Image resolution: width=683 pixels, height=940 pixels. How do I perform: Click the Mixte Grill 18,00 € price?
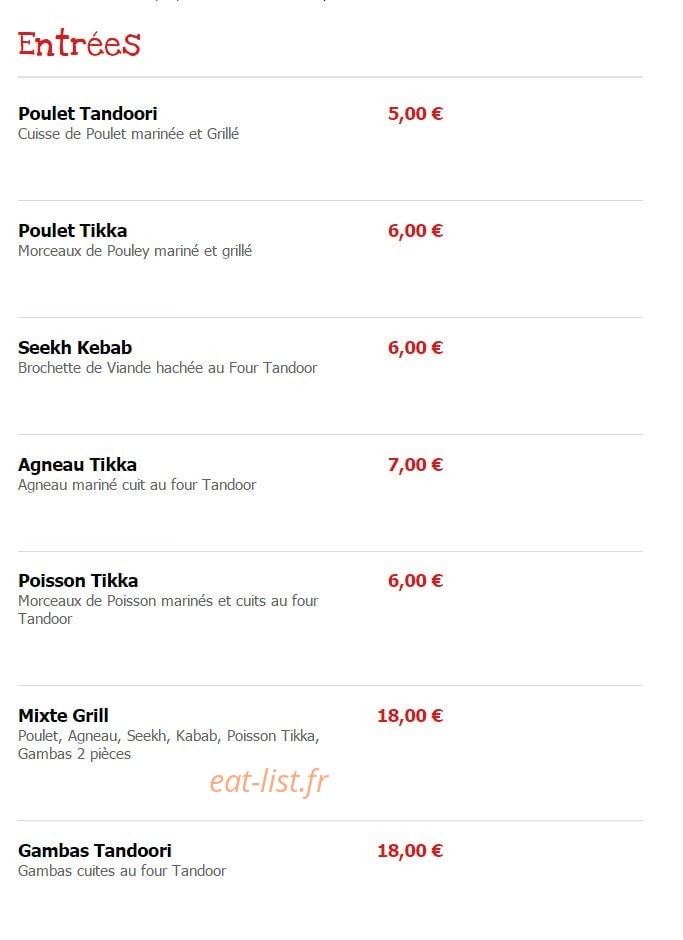coord(410,715)
